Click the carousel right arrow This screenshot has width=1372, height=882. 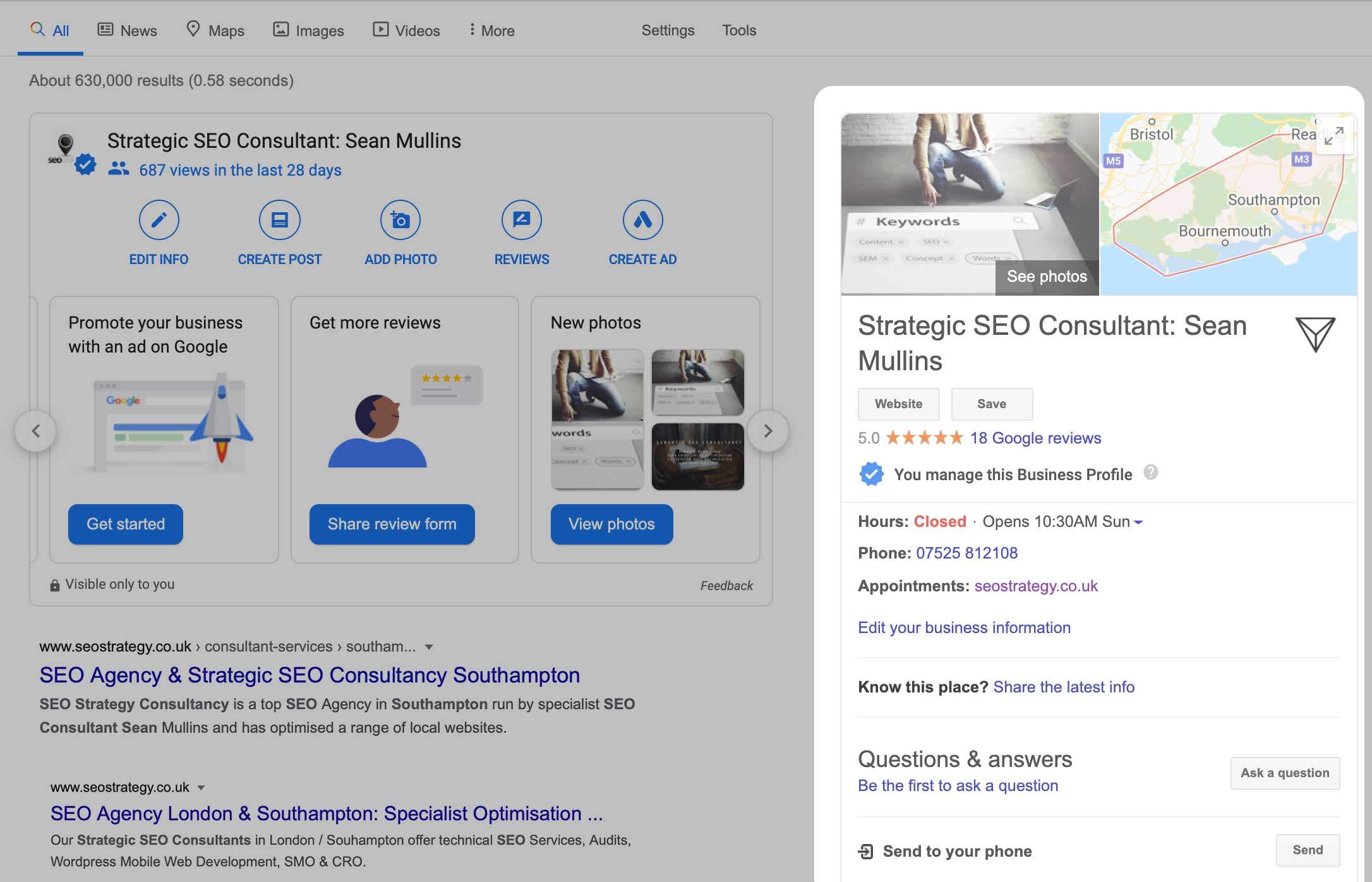[768, 431]
